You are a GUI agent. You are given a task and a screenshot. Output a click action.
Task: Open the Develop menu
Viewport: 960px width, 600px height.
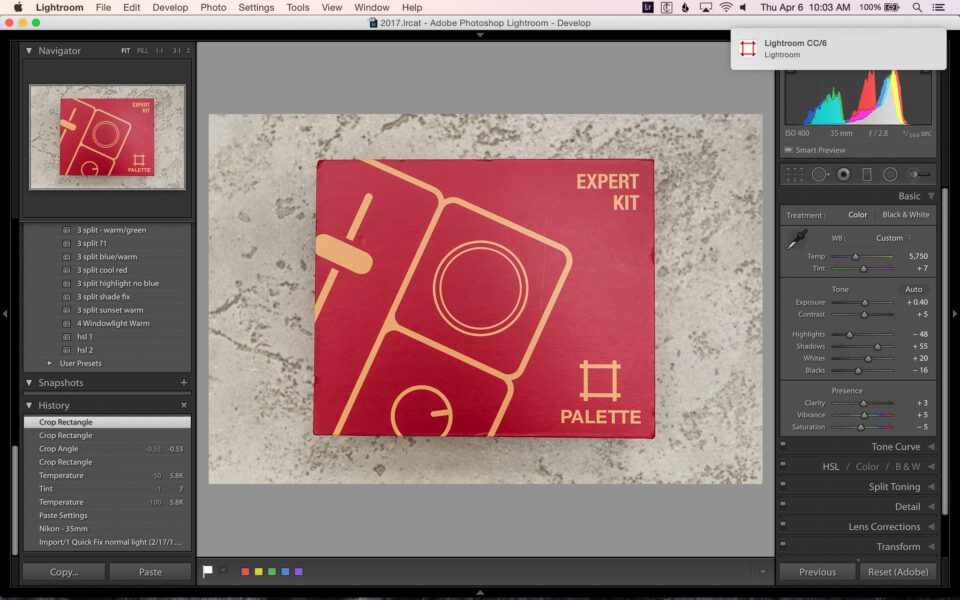170,7
